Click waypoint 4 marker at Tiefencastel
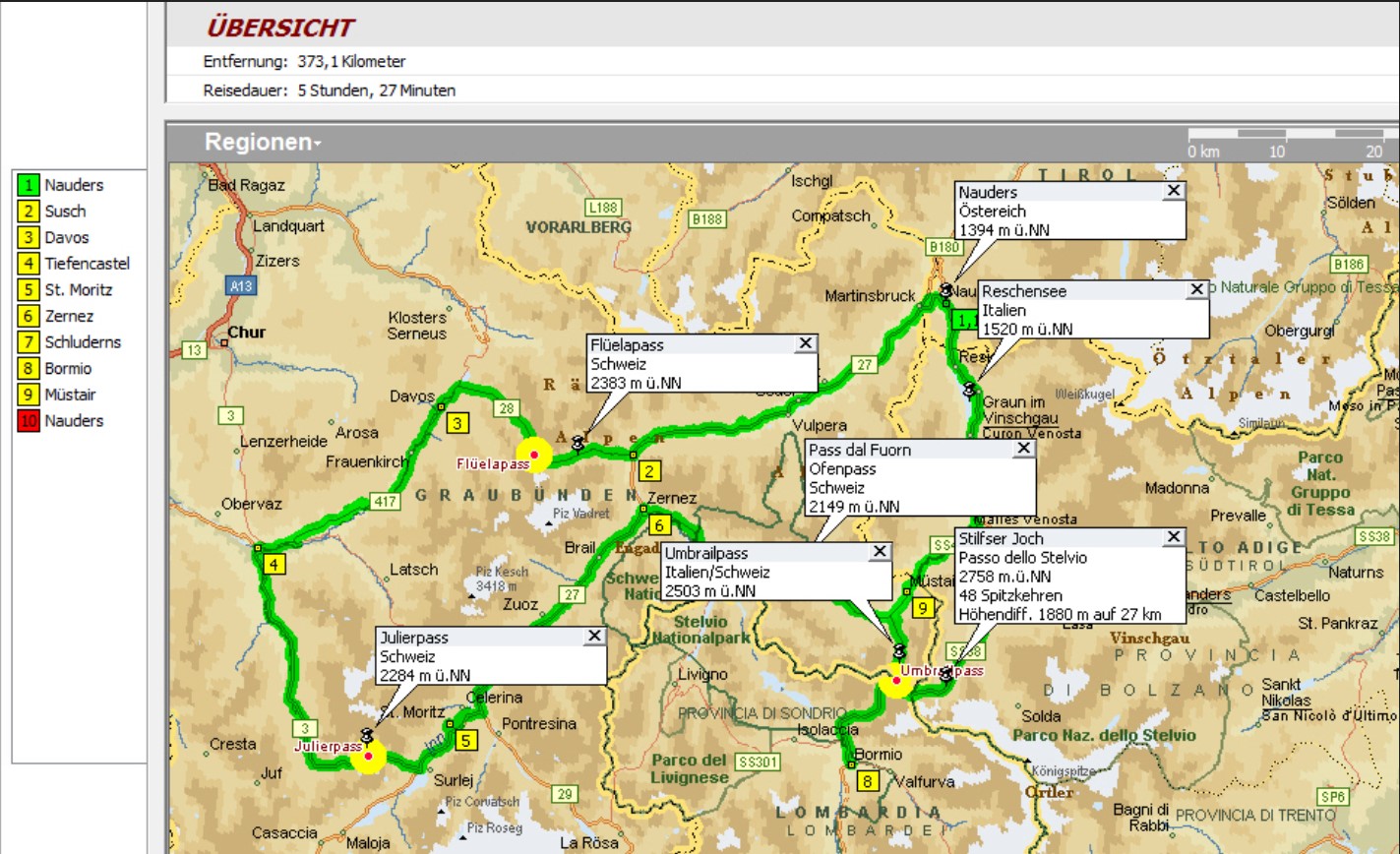This screenshot has width=1400, height=854. pyautogui.click(x=274, y=564)
